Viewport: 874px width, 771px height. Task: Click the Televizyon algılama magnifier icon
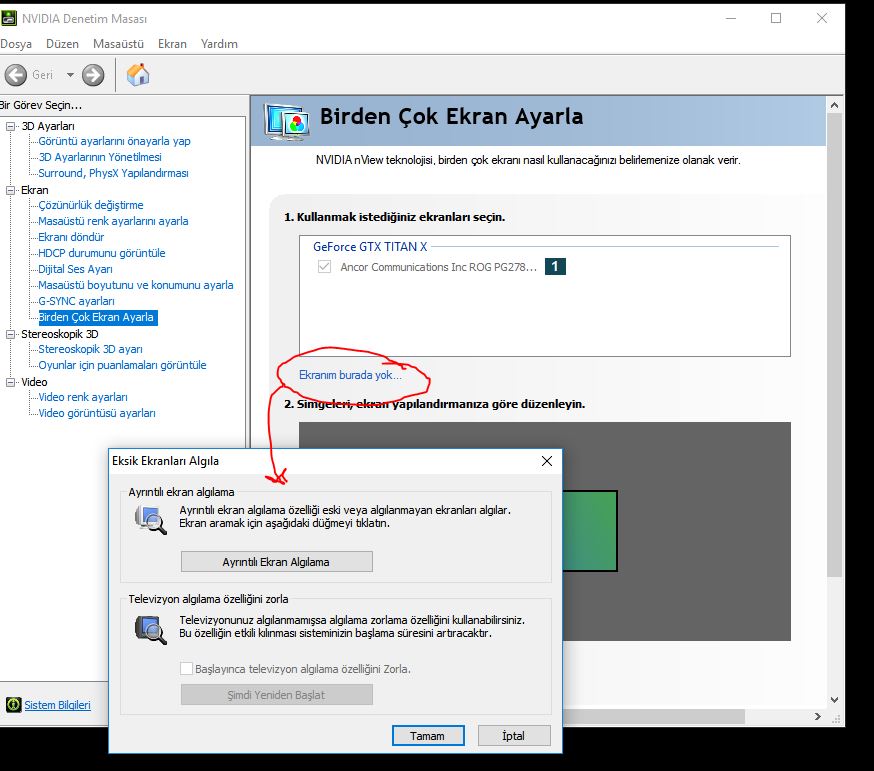(x=150, y=630)
